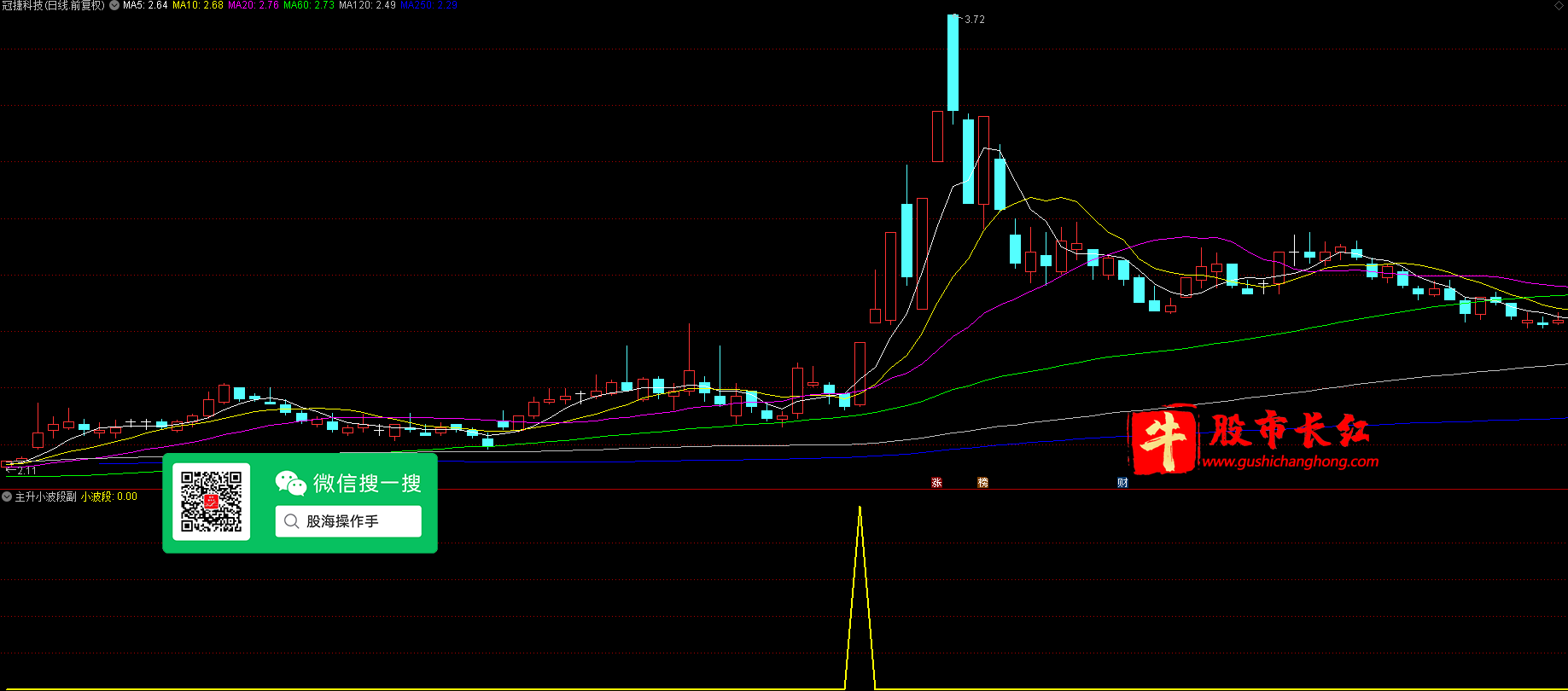Click the 榜 event marker
Screen dimensions: 1568x691
(x=982, y=483)
